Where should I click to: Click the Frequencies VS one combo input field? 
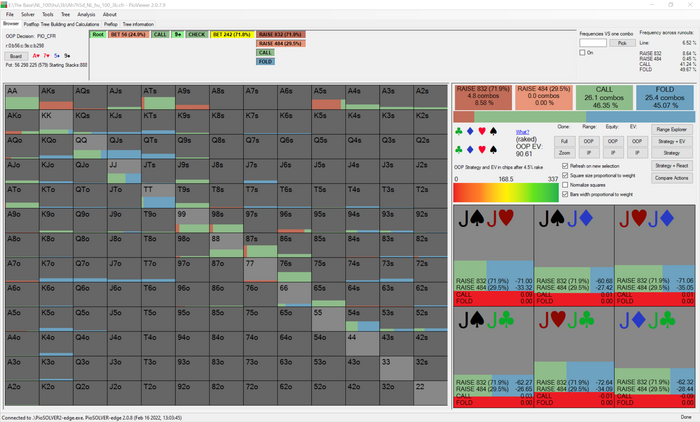[x=593, y=43]
